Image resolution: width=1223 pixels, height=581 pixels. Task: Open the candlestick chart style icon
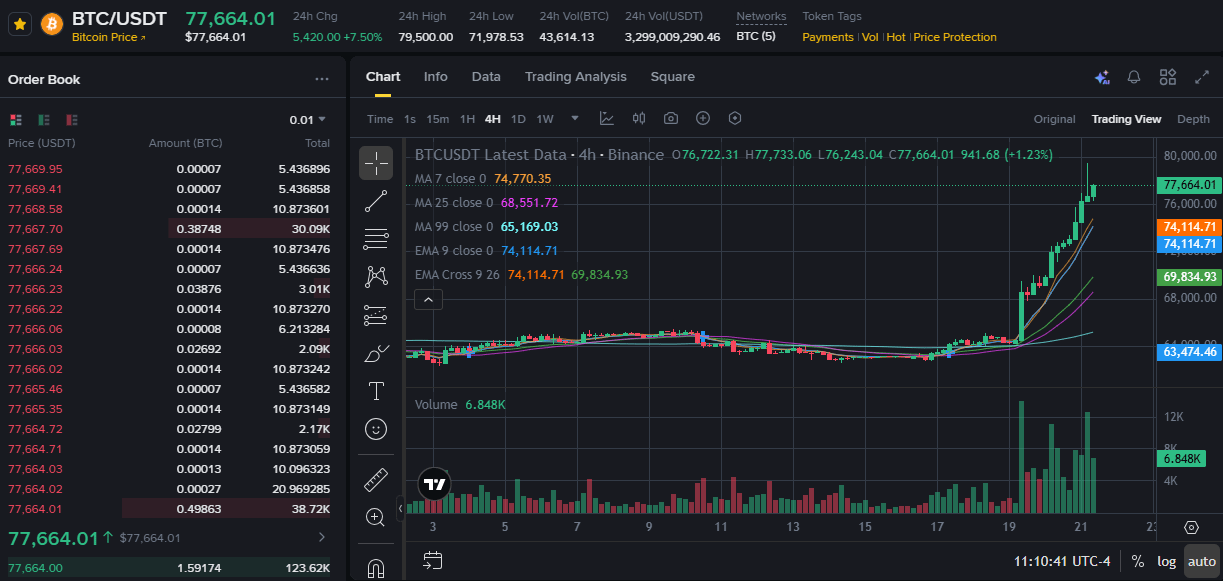[x=639, y=118]
